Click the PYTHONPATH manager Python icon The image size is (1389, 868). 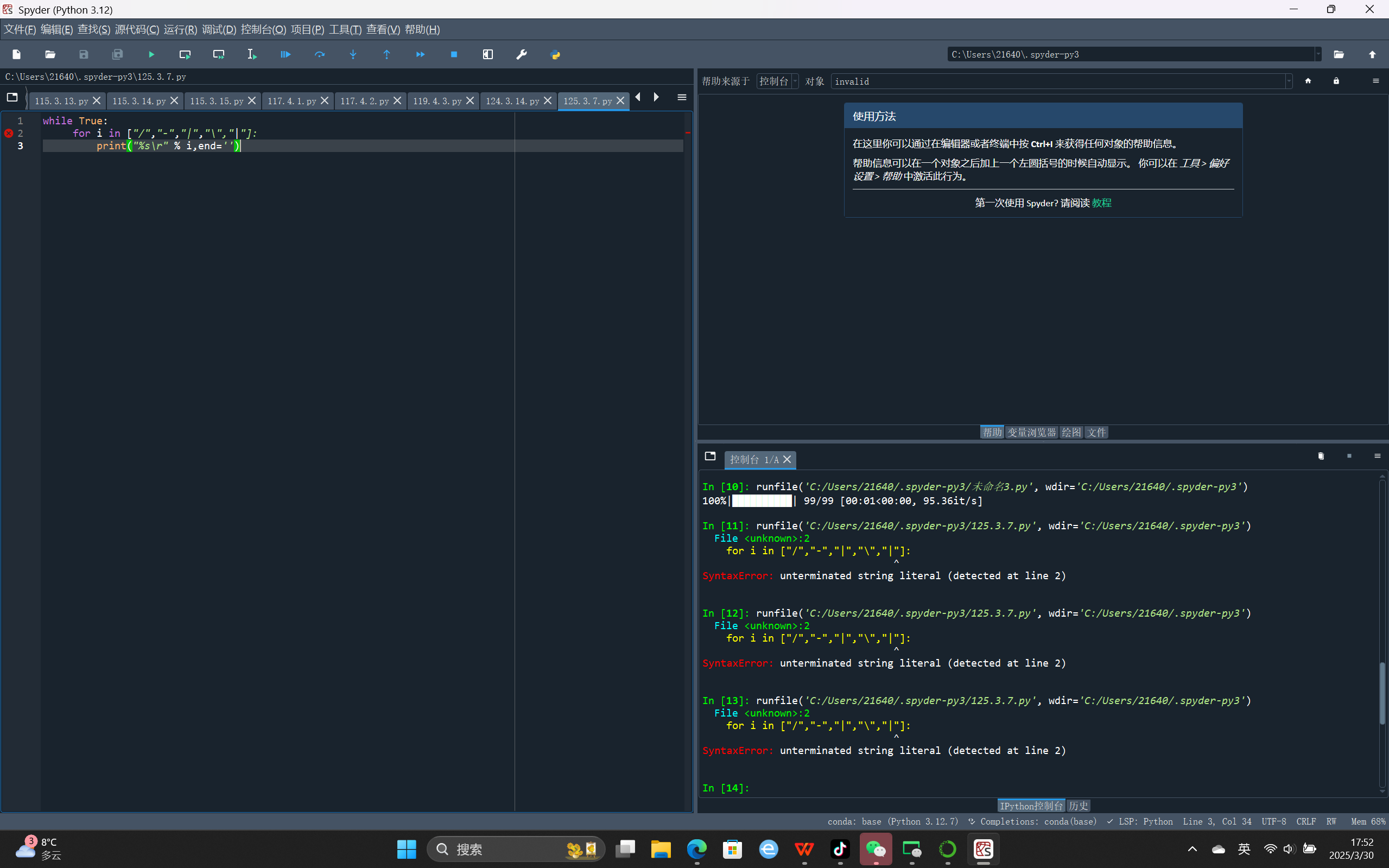click(555, 54)
